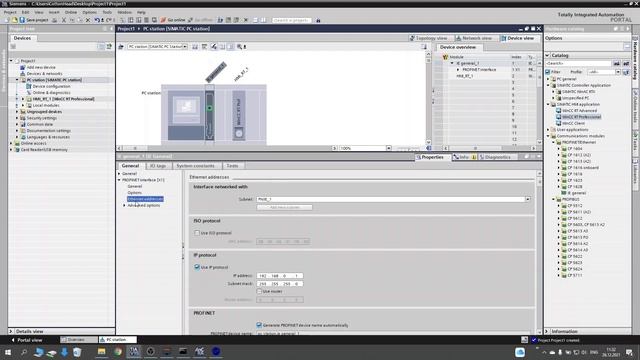The image size is (640, 360).
Task: Toggle the Use ISO protocol checkbox
Action: 197,233
